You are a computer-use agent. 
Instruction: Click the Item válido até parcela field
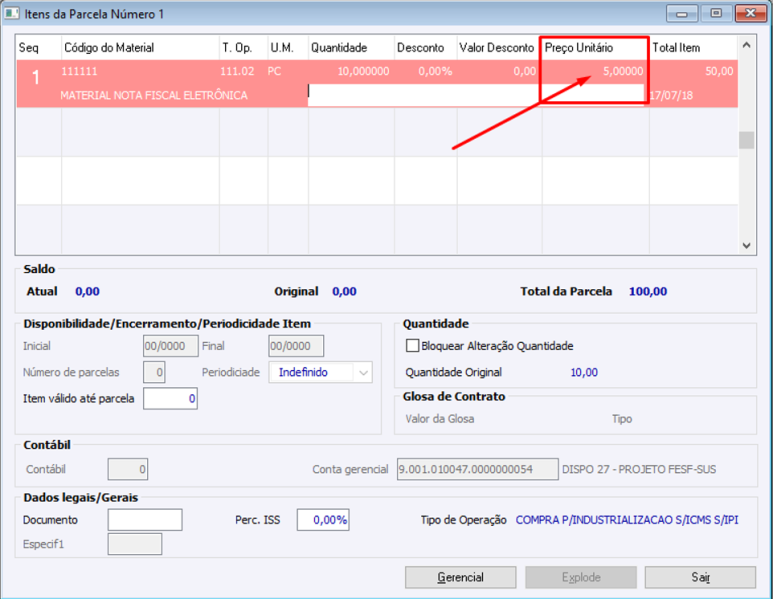click(171, 398)
